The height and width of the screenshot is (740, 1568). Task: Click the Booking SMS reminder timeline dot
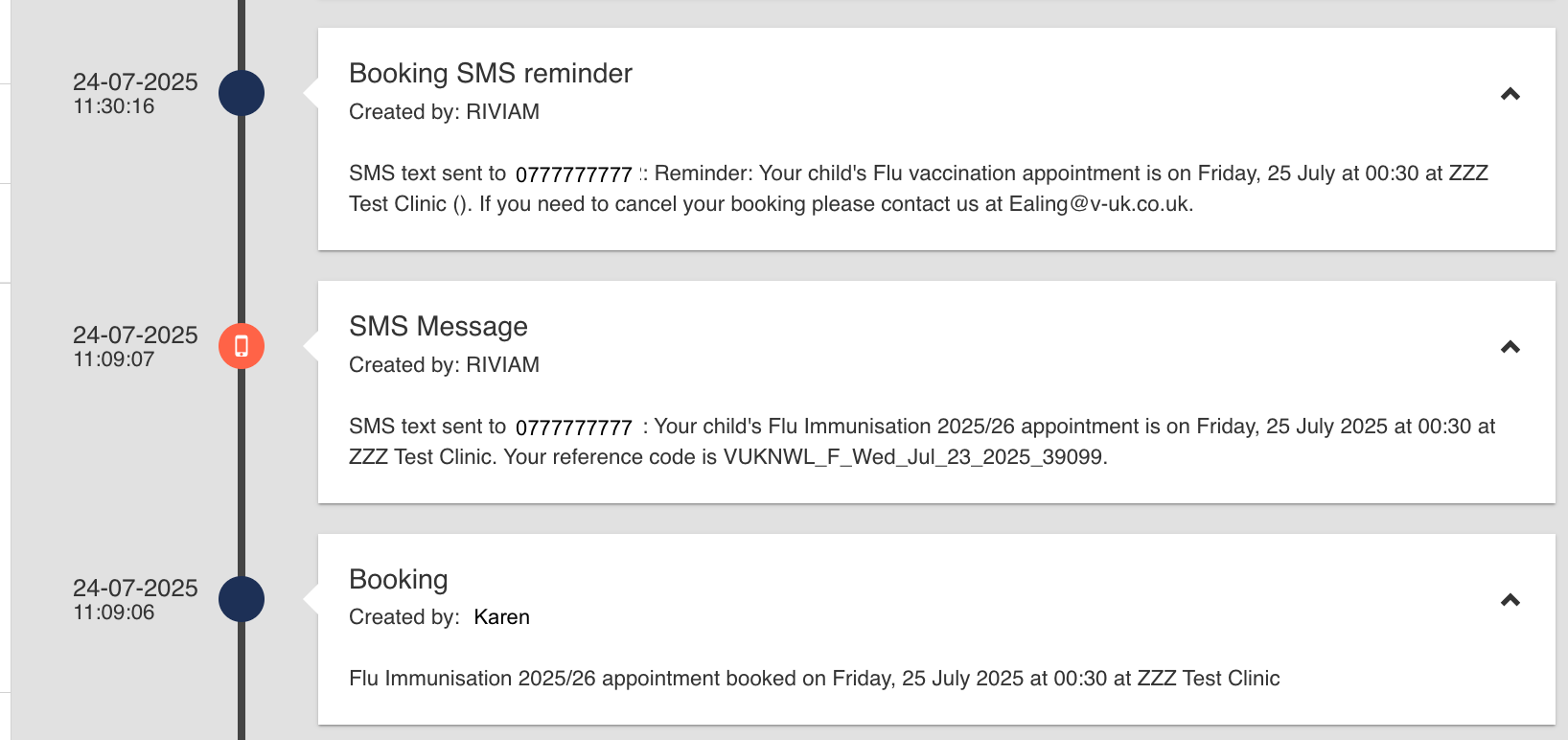242,93
